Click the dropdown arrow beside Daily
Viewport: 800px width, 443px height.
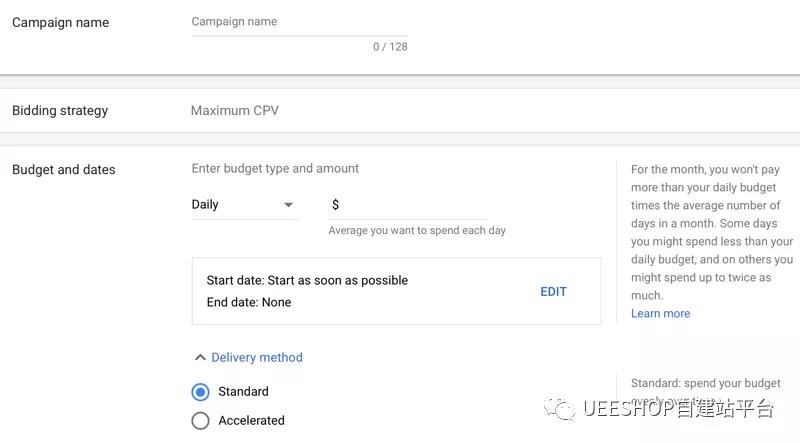tap(289, 205)
